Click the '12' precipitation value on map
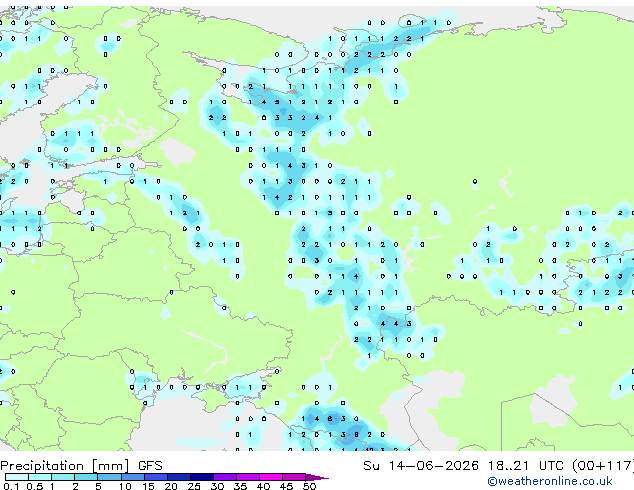634x490 pixels. click(x=369, y=449)
